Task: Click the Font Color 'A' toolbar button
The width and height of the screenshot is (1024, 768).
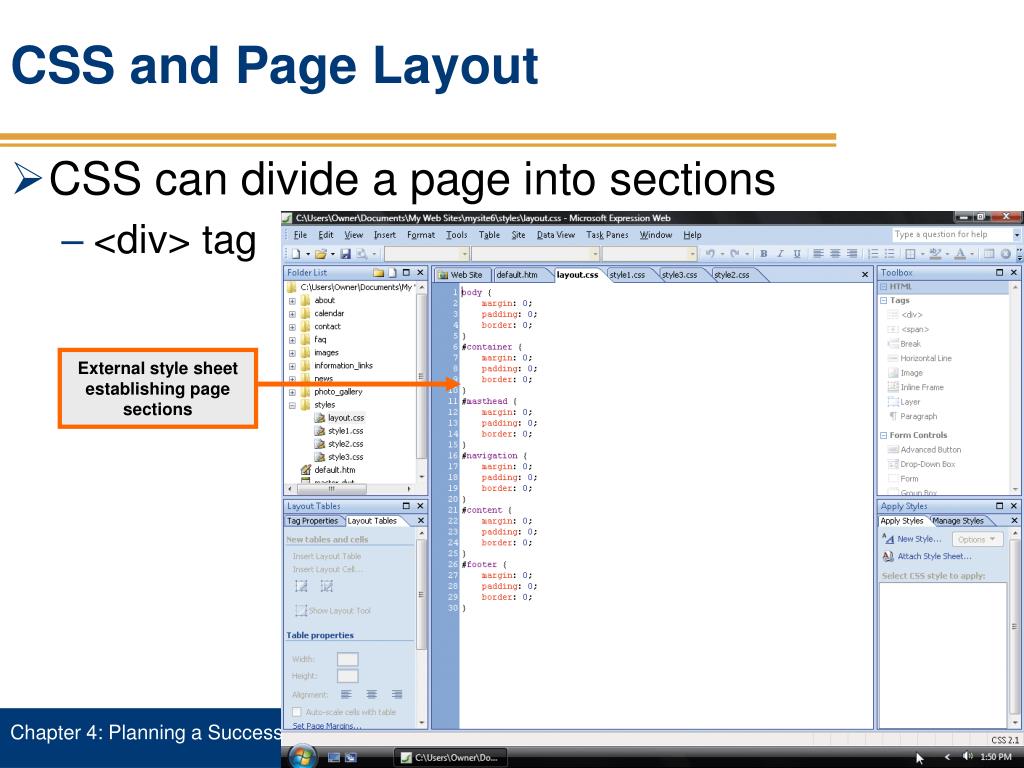Action: [959, 253]
